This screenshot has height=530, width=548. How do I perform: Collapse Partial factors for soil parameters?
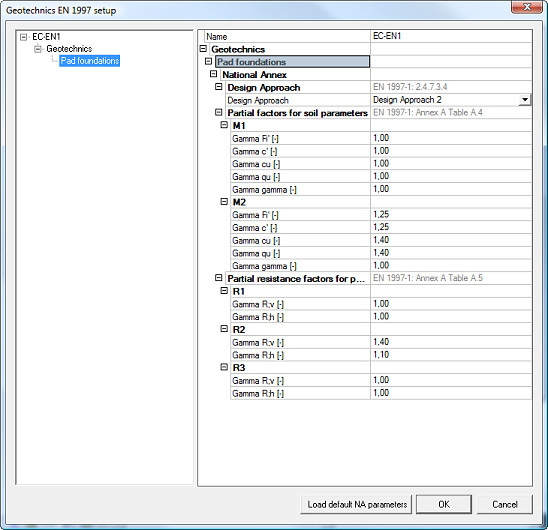click(219, 113)
